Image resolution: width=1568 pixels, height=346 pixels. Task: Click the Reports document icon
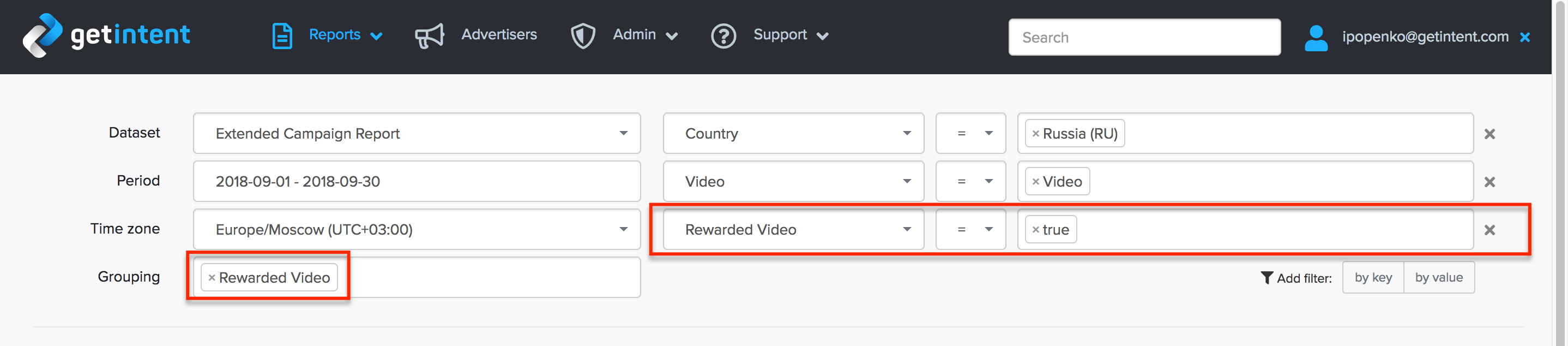click(x=282, y=35)
